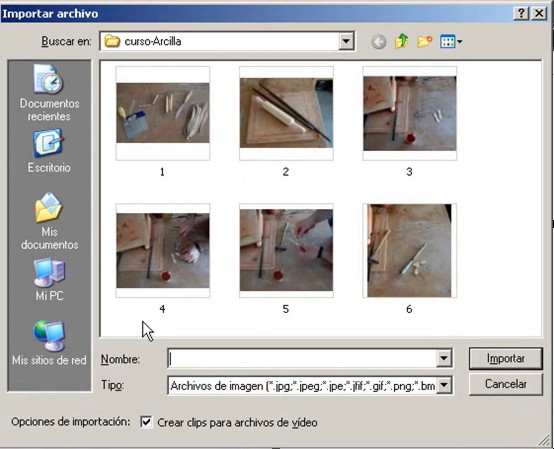This screenshot has width=554, height=449.
Task: Expand the Nombre filename dropdown
Action: tap(444, 359)
